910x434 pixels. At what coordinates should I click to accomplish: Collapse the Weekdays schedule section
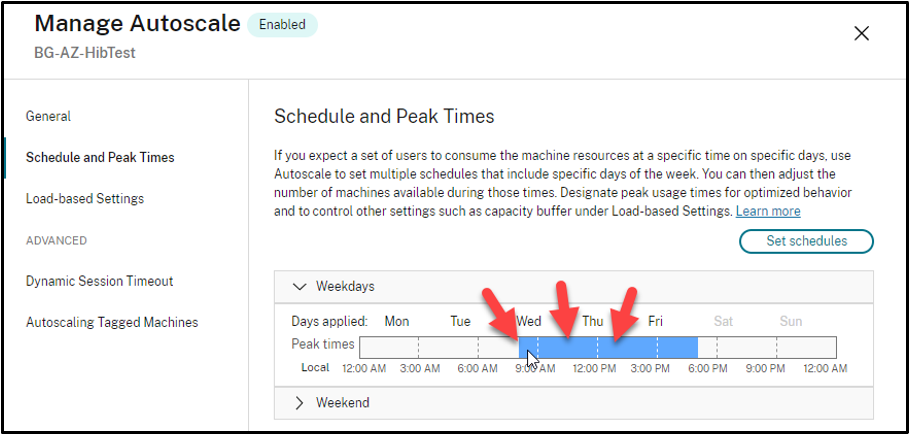pos(300,286)
